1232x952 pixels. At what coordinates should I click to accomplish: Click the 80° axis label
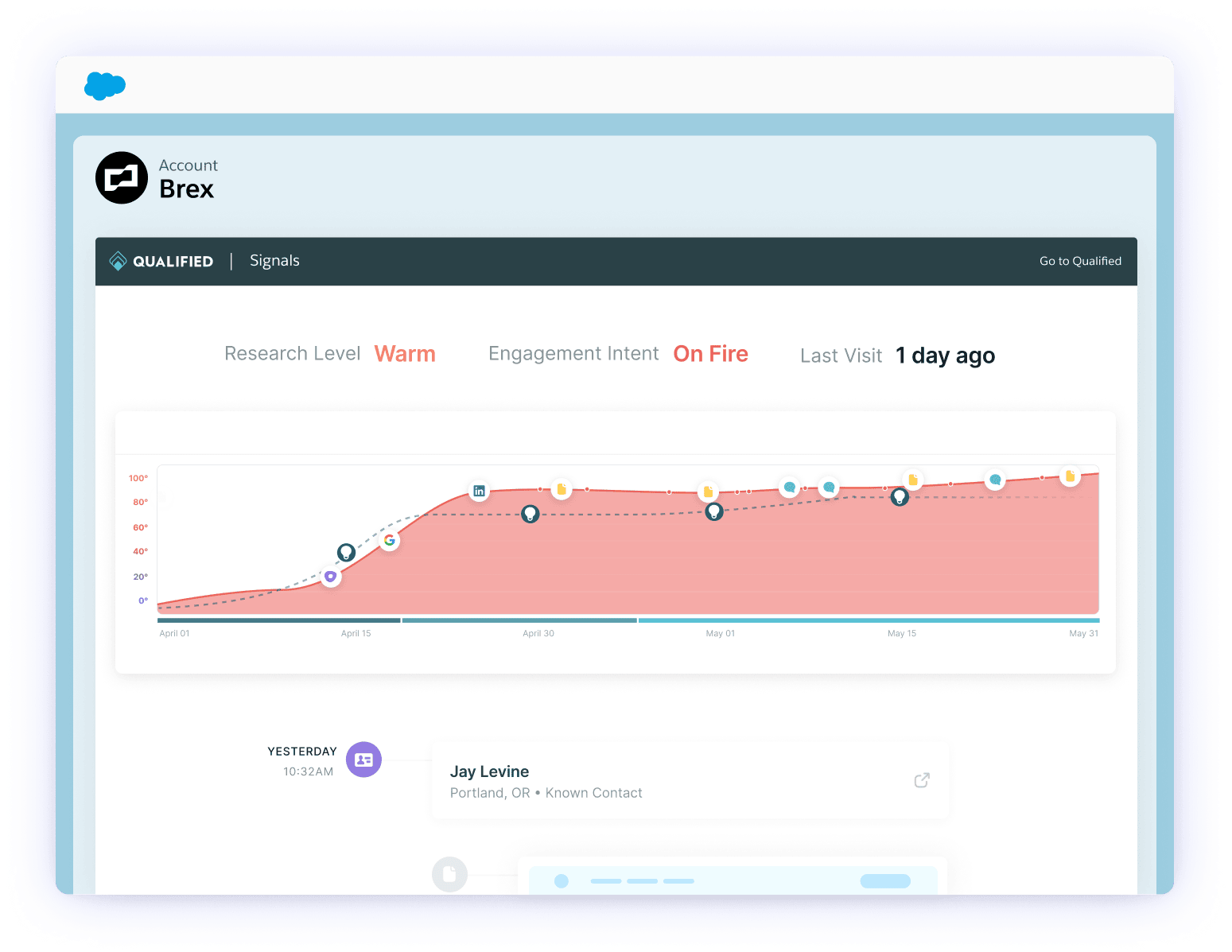pyautogui.click(x=140, y=502)
